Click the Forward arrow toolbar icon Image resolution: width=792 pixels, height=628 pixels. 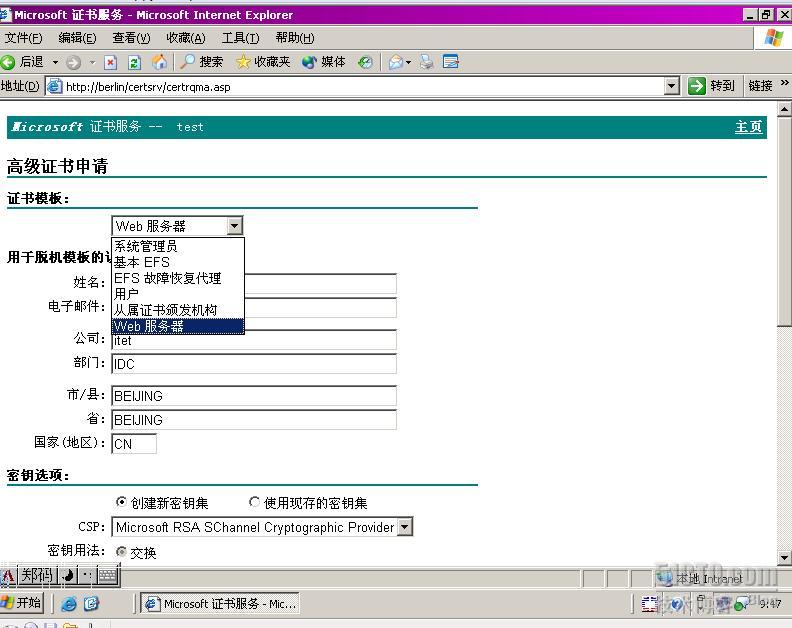(74, 62)
